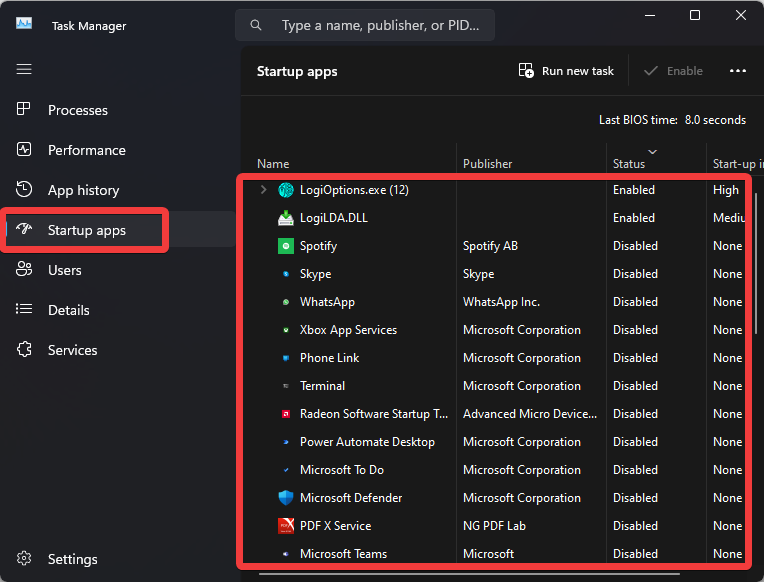Open the three-dot more options menu
The image size is (764, 582).
738,71
